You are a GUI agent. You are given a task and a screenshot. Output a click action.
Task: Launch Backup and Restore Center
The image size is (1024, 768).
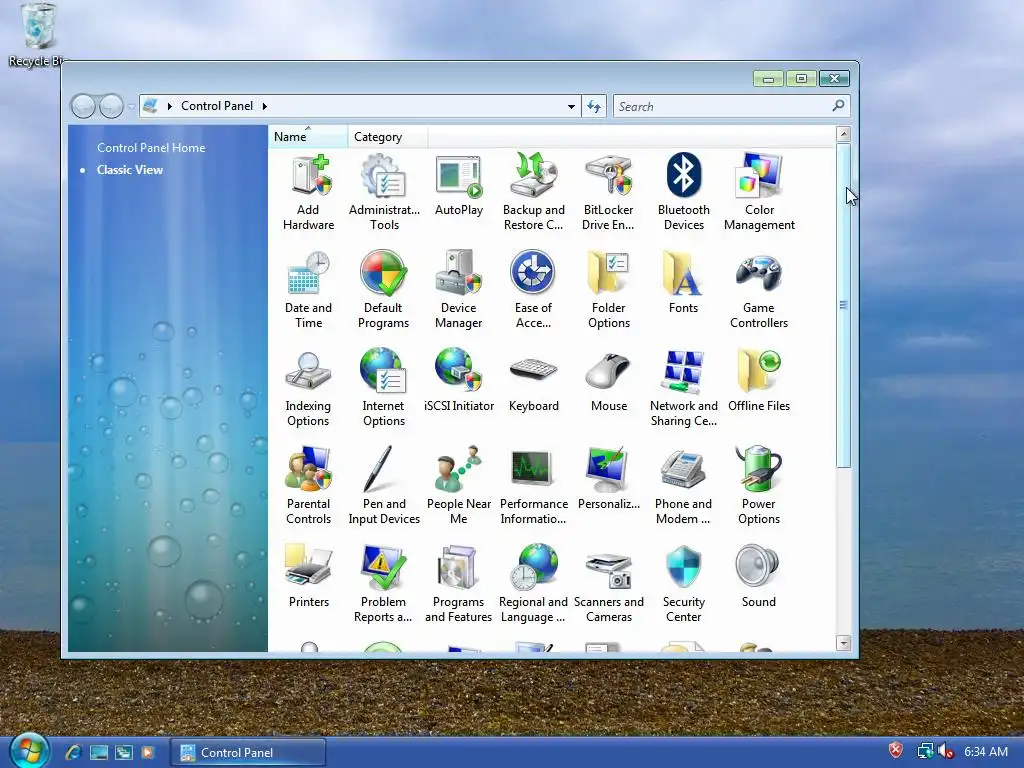click(x=534, y=192)
